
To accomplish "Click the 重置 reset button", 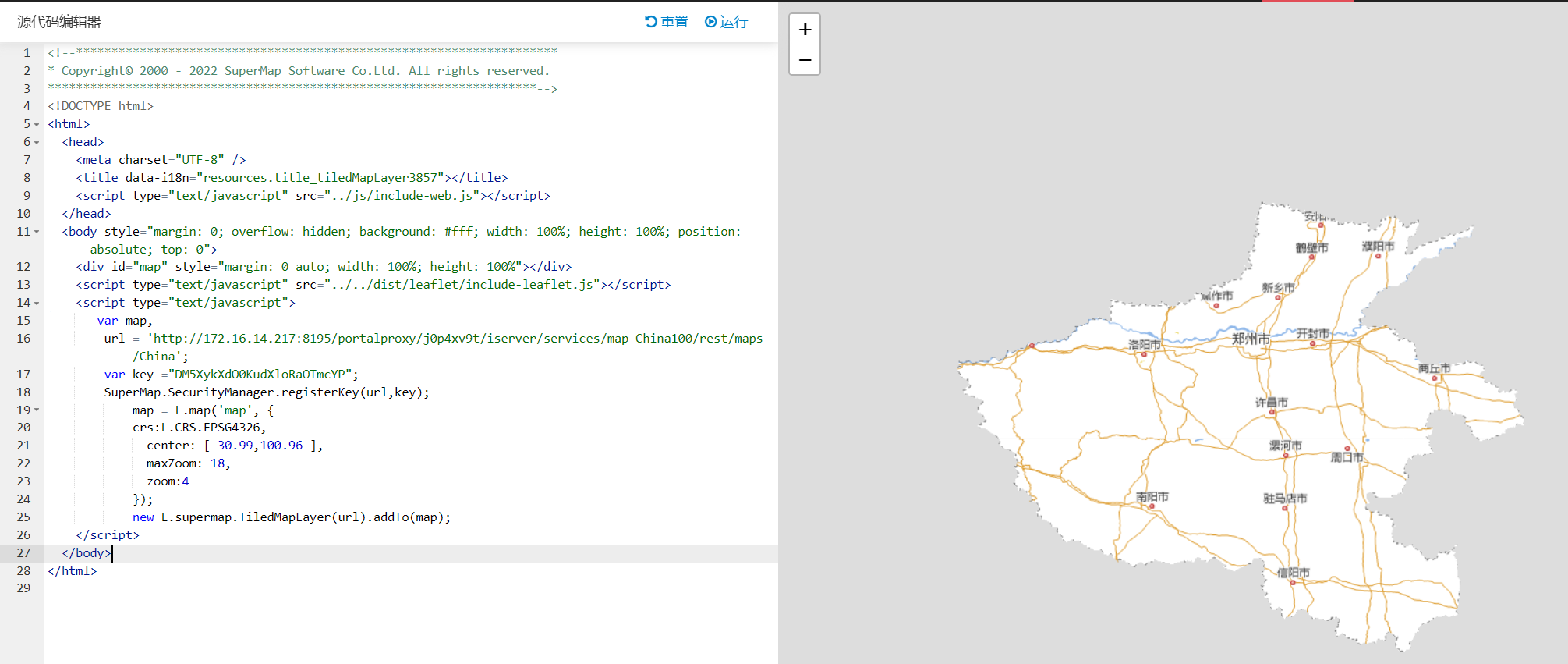I will pos(667,22).
